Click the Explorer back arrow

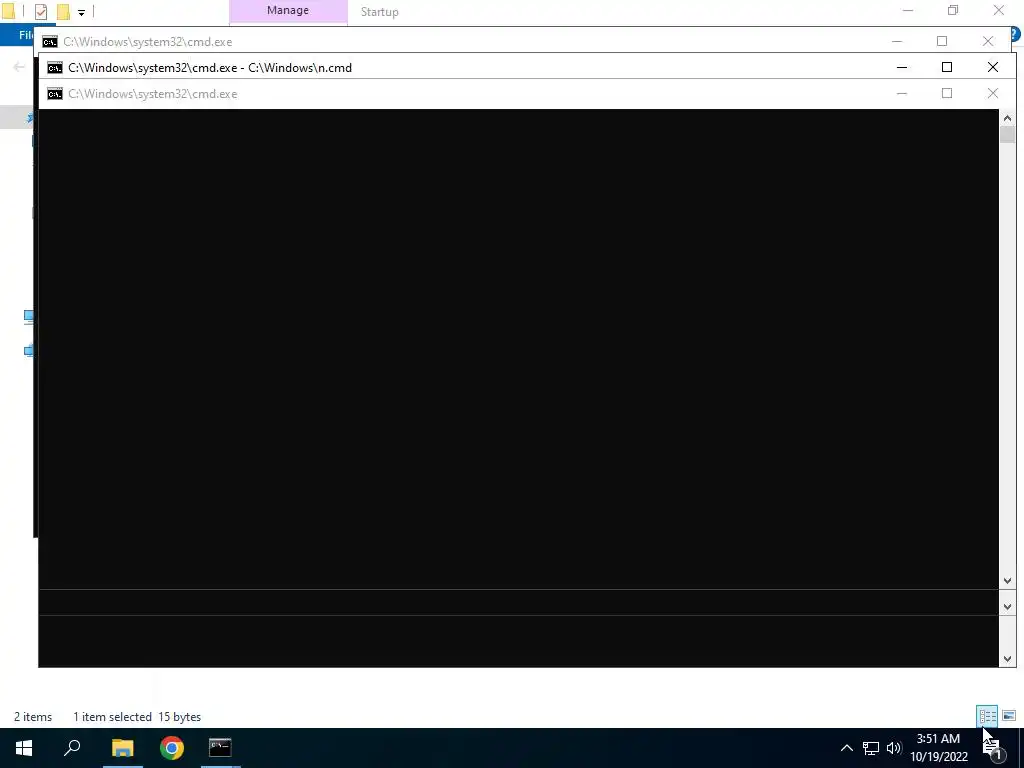pos(19,67)
